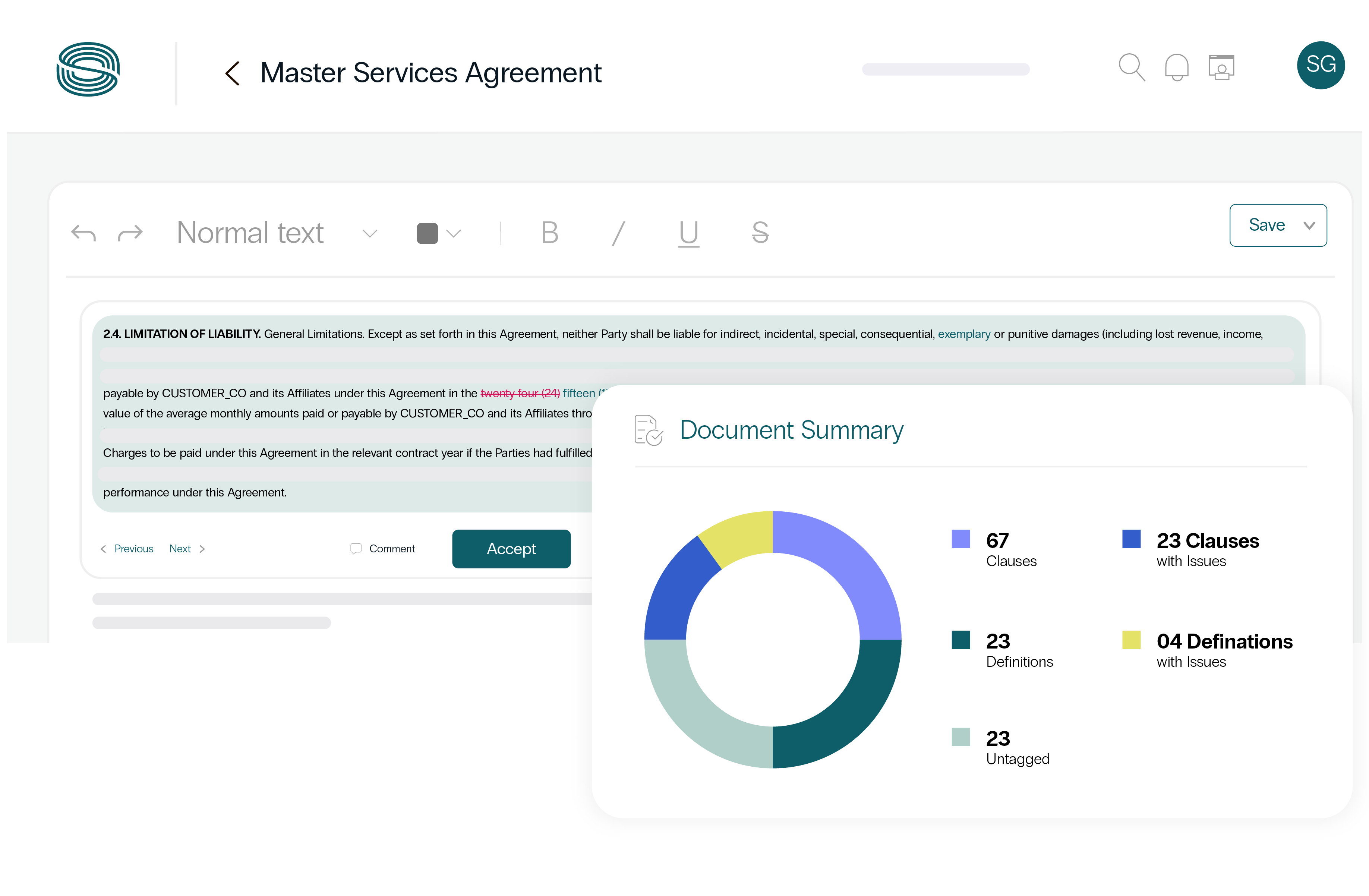Underline the selected text
The width and height of the screenshot is (1369, 896).
[688, 233]
